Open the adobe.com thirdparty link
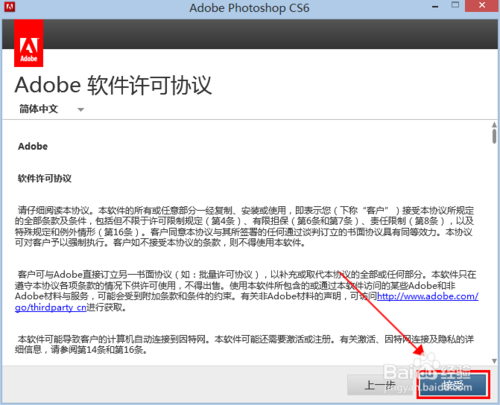This screenshot has width=500, height=405. tap(428, 296)
